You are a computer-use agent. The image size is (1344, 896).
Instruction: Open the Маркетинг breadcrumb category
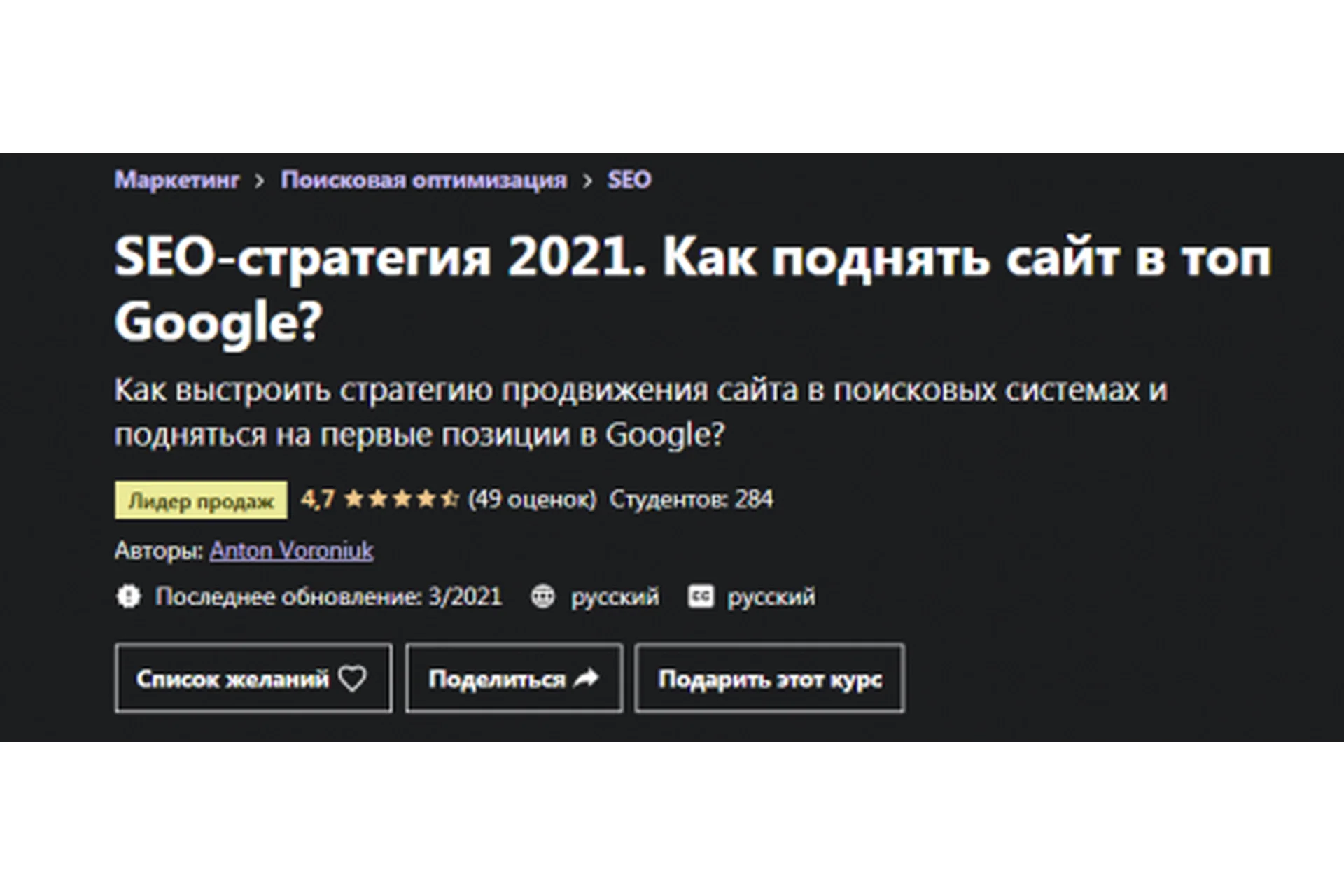(177, 180)
